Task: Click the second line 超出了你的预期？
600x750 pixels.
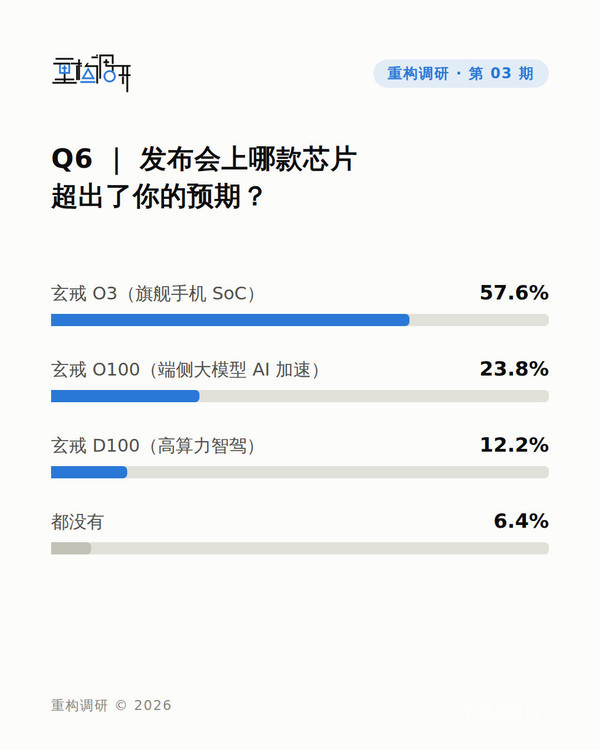Action: (158, 197)
